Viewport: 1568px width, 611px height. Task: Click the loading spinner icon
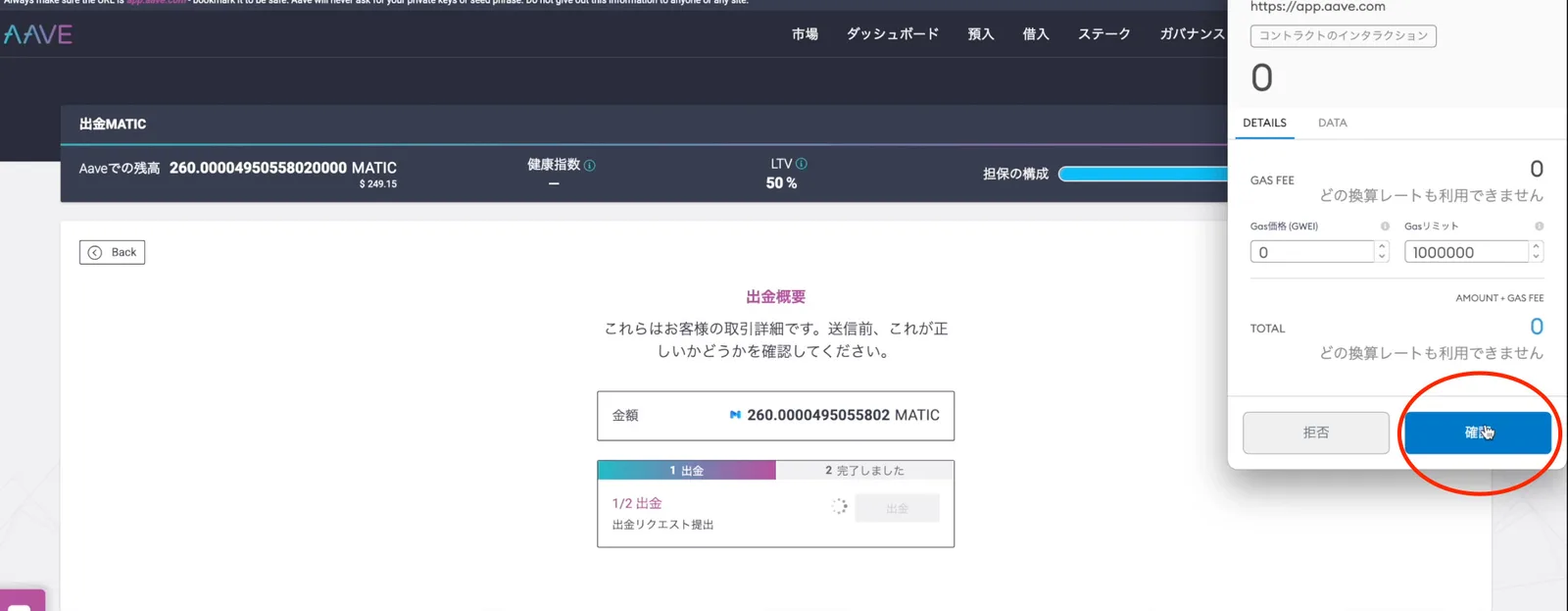pos(839,507)
